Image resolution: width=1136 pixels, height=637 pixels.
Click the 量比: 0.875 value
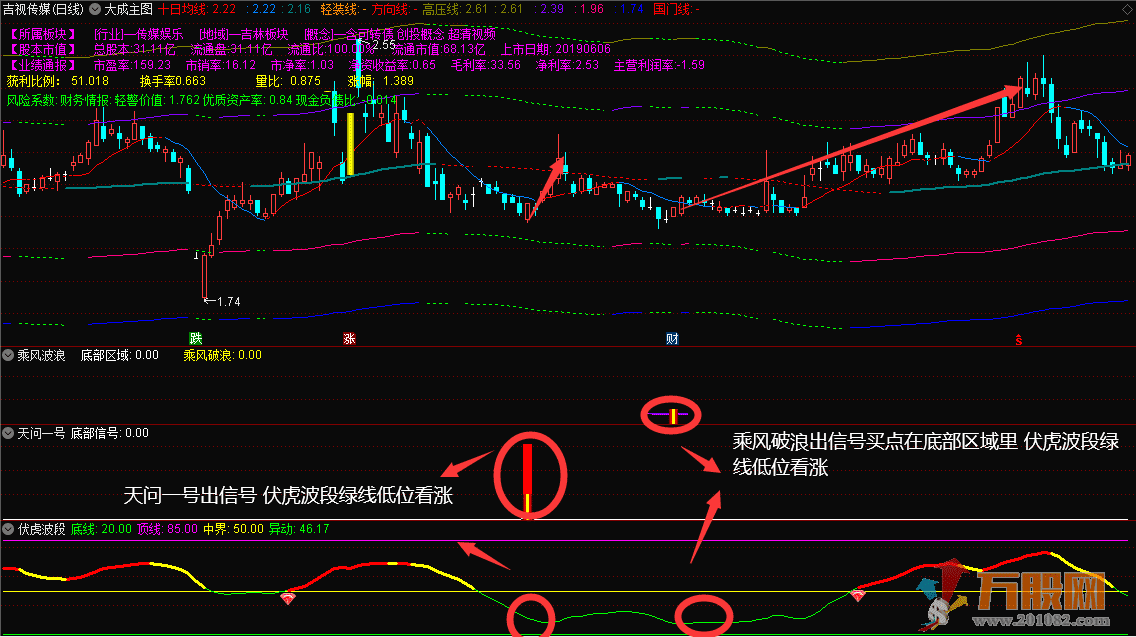[x=288, y=81]
